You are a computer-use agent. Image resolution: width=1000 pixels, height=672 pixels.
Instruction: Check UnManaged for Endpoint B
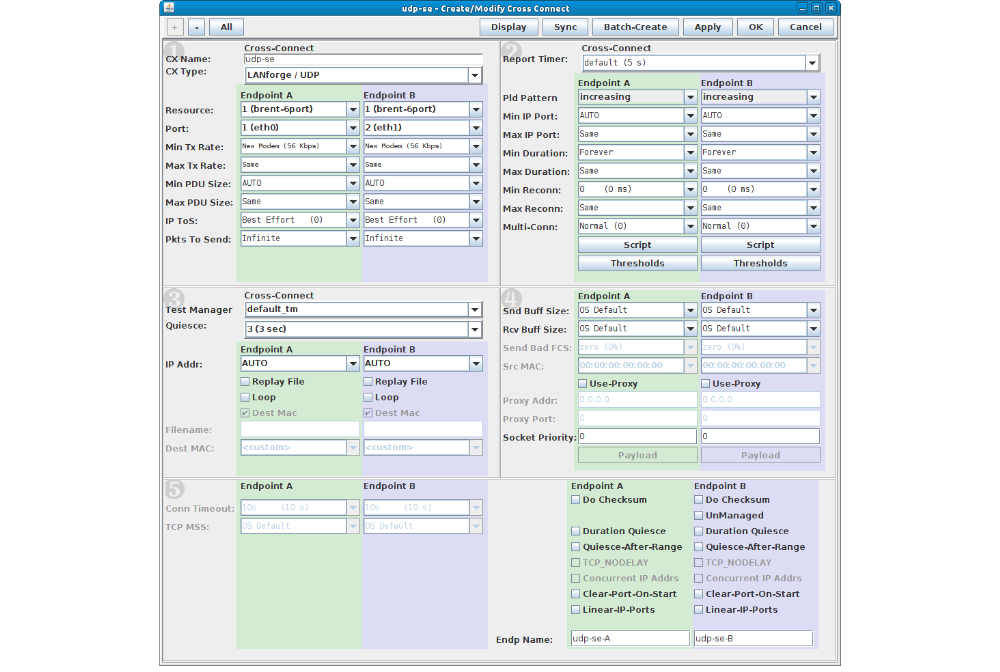pos(699,516)
